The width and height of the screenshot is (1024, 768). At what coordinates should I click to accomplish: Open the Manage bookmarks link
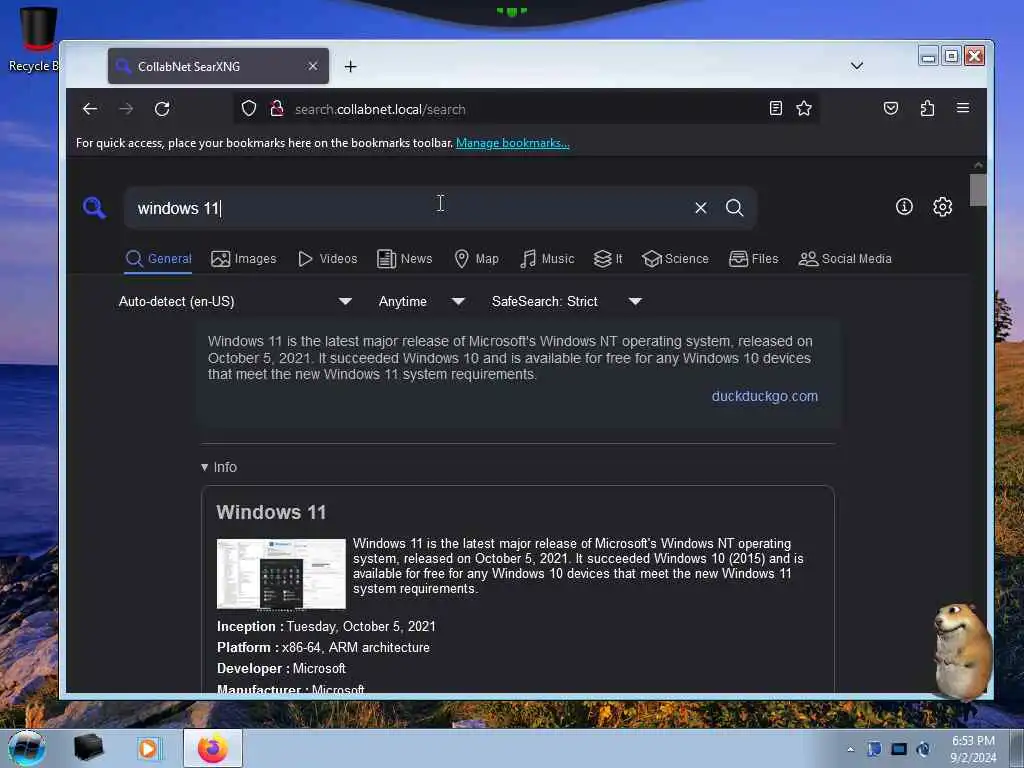[513, 143]
